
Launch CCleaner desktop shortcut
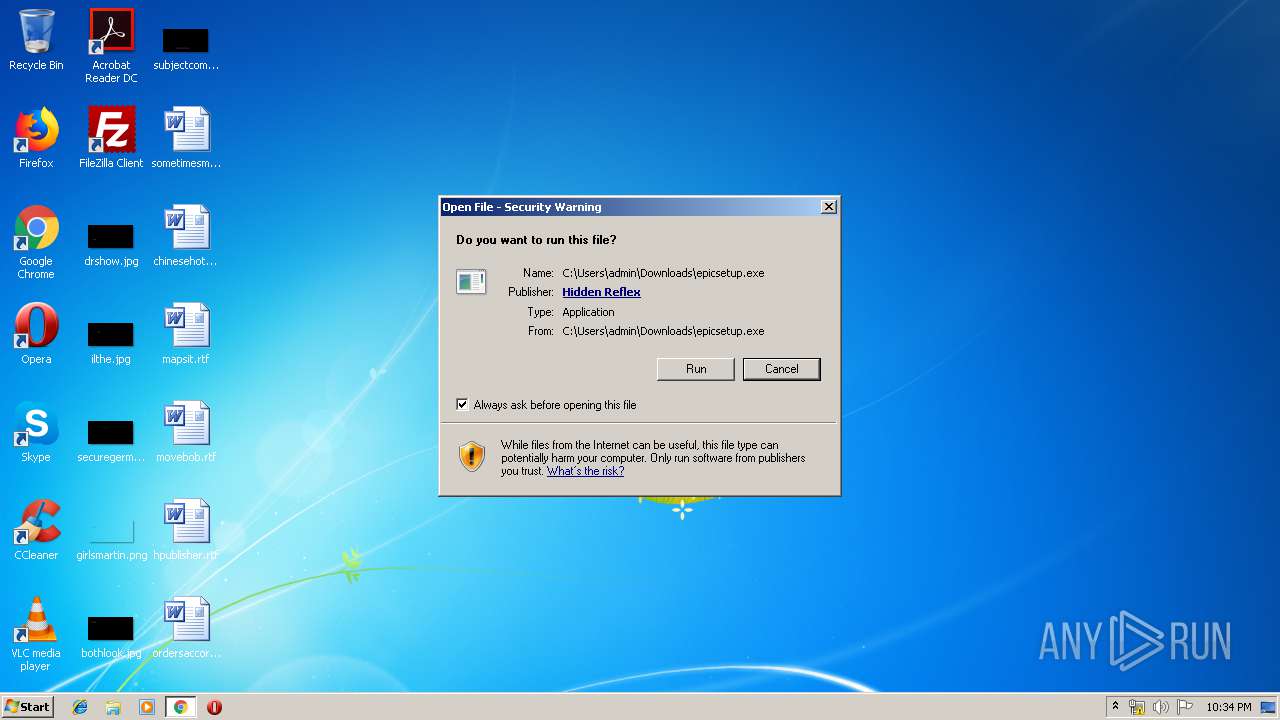(36, 530)
